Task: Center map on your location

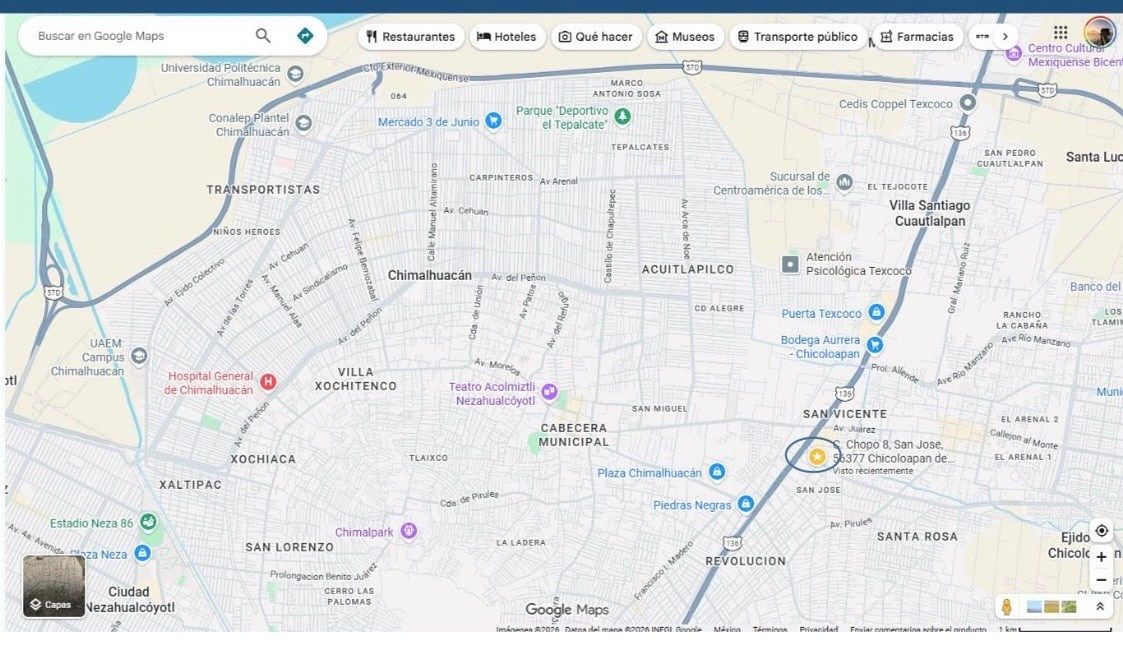Action: 1102,530
